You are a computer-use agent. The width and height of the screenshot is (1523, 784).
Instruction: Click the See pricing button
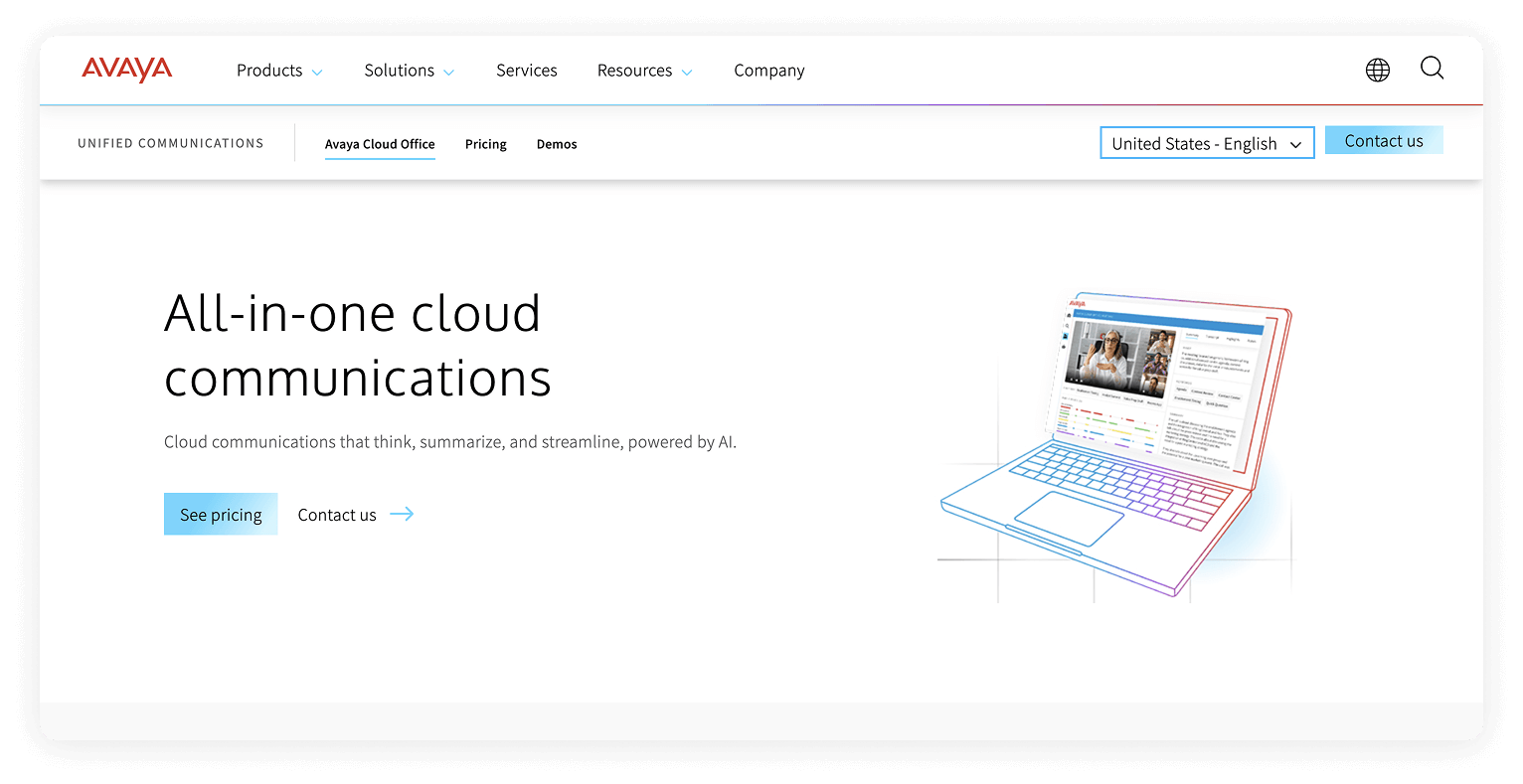click(221, 514)
